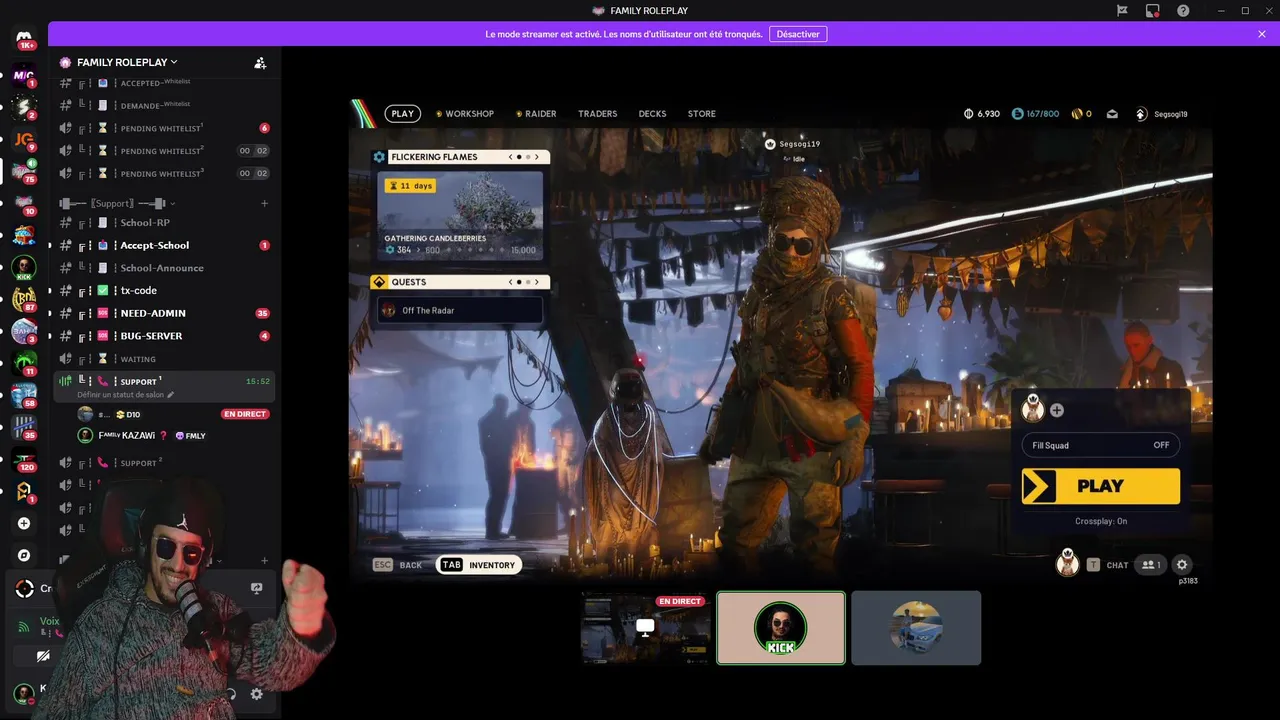Open the in-game CHAT button
The width and height of the screenshot is (1280, 720).
[1108, 565]
